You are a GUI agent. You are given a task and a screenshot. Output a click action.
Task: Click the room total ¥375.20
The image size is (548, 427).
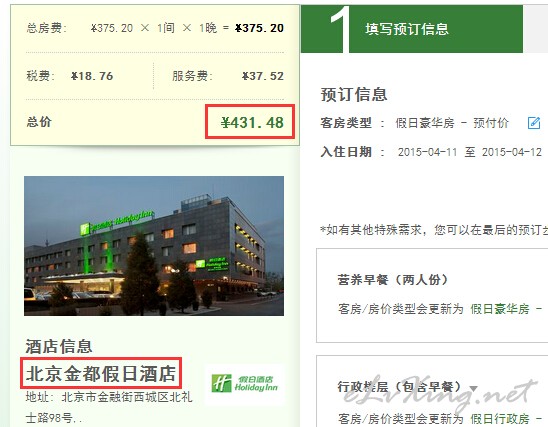[259, 28]
